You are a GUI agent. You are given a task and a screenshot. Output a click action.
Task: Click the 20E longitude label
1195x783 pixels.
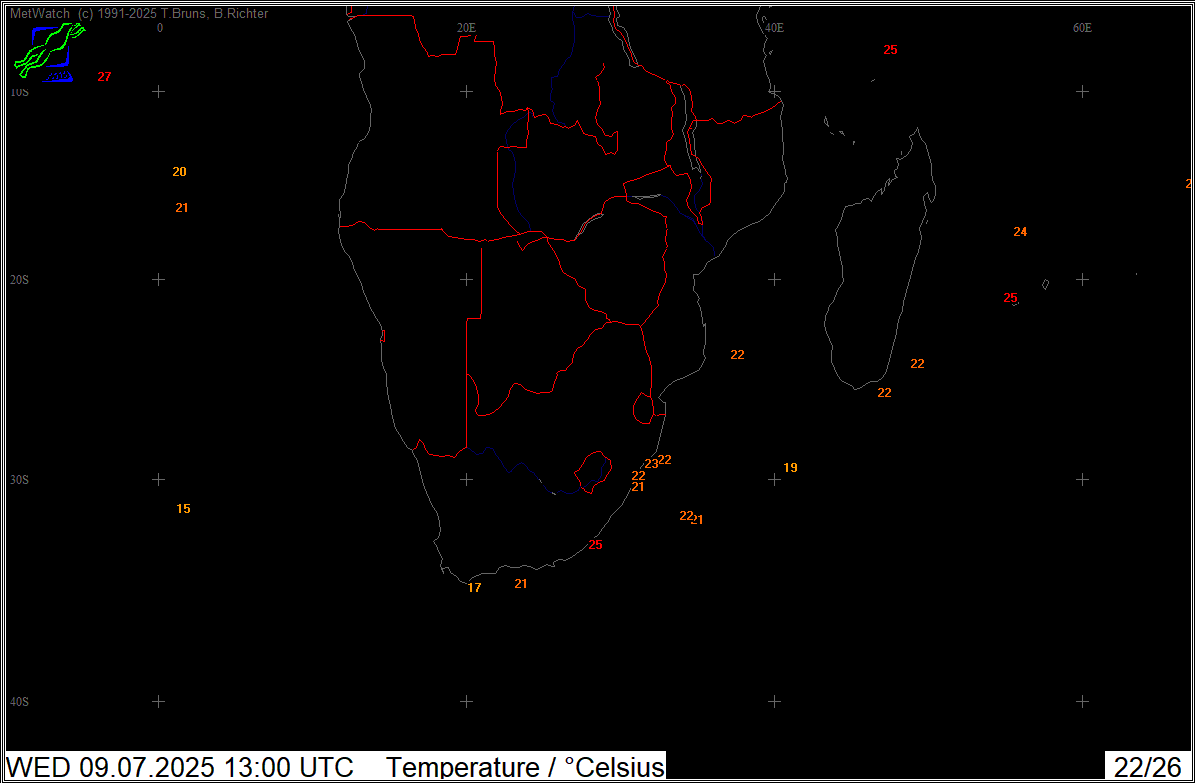coord(466,28)
